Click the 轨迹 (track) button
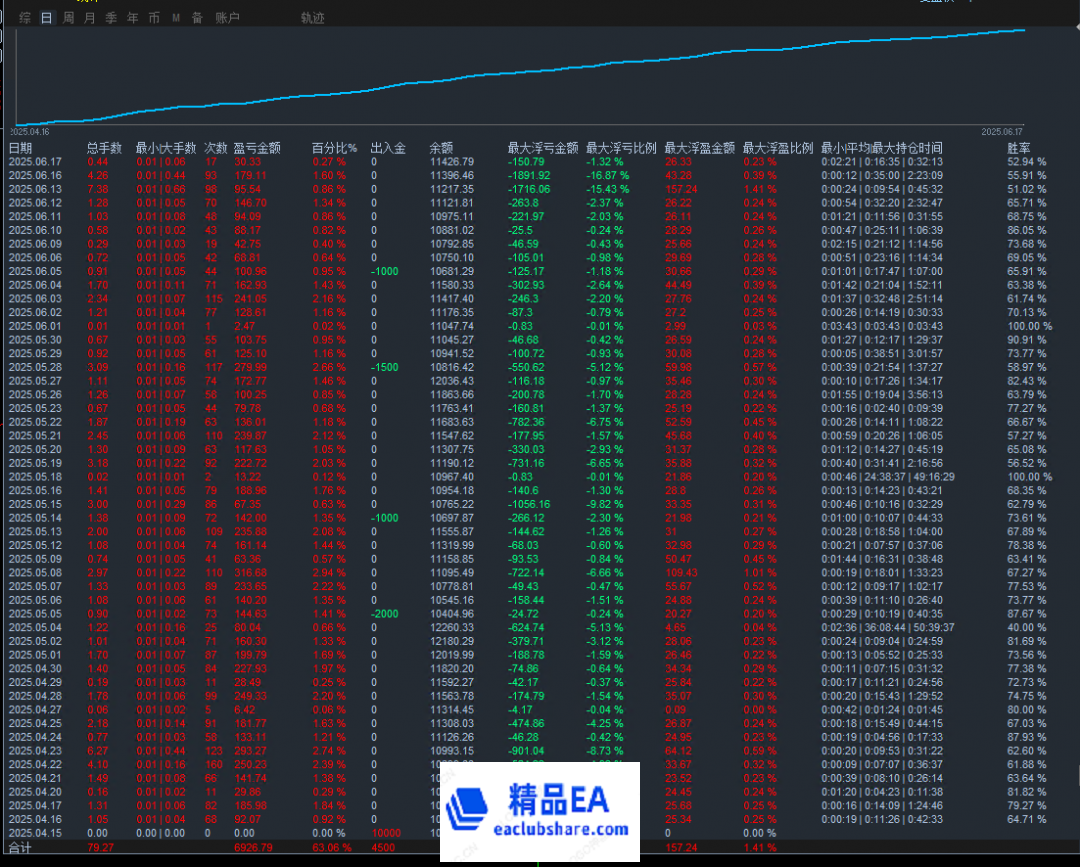Image resolution: width=1080 pixels, height=867 pixels. [312, 18]
